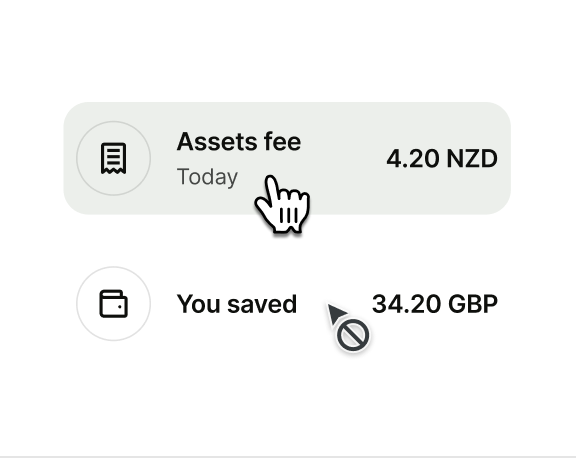Click the circular outline around the wallet icon

[114, 304]
